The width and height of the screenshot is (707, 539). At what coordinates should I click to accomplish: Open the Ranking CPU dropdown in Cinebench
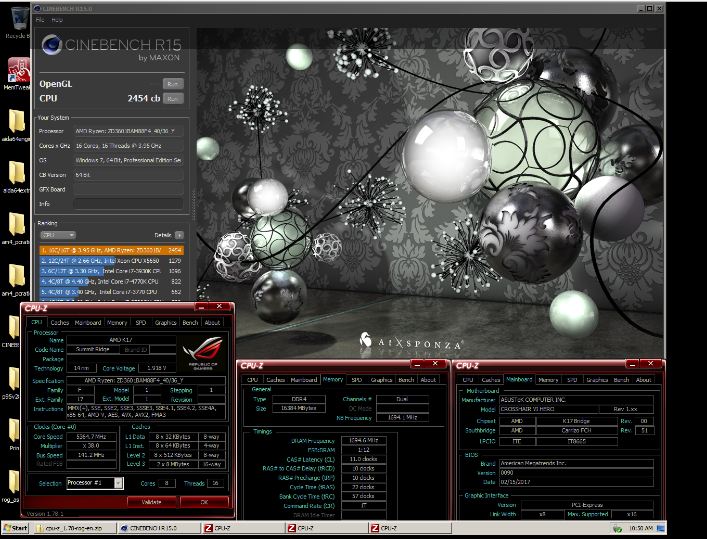(58, 235)
